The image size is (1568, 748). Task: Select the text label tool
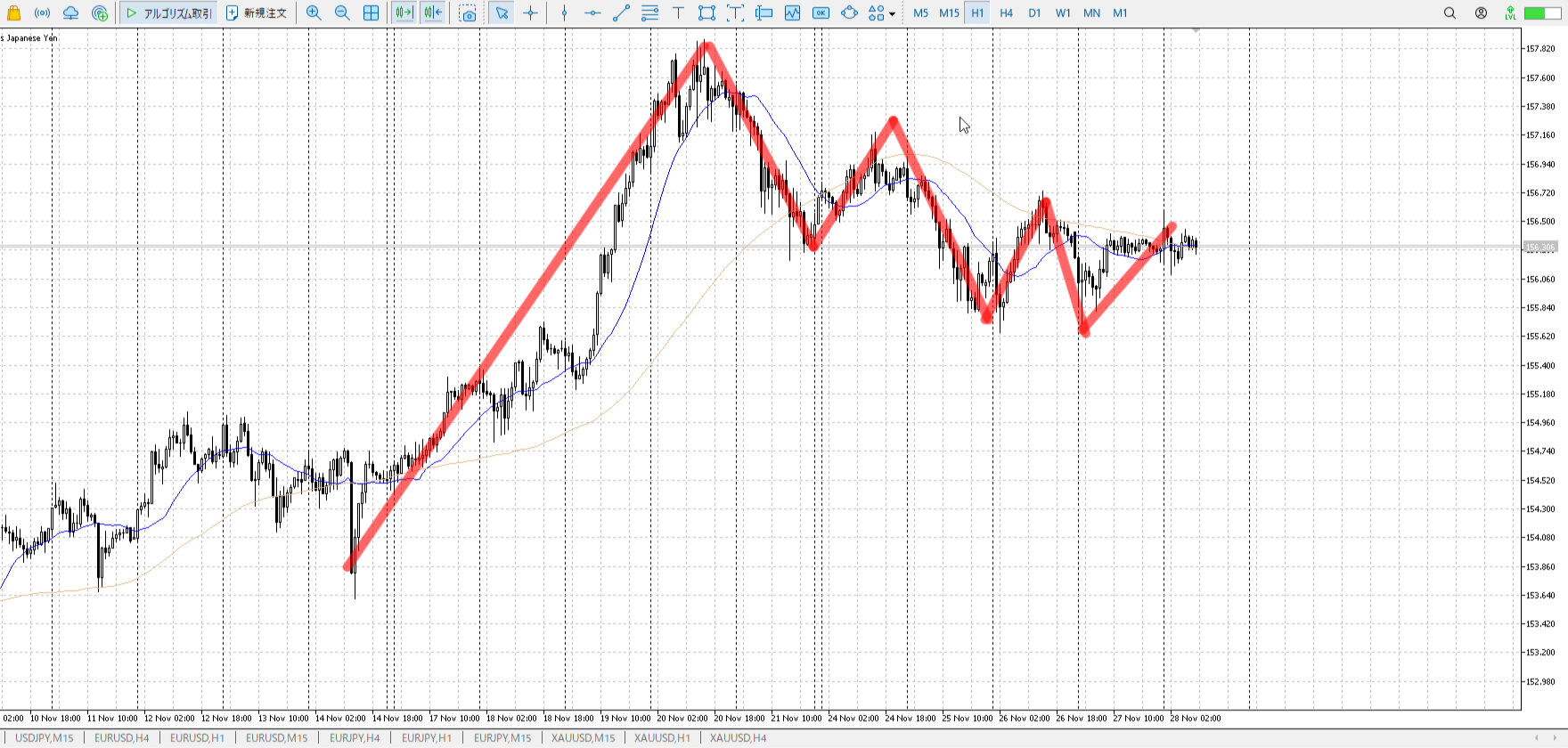pyautogui.click(x=678, y=12)
